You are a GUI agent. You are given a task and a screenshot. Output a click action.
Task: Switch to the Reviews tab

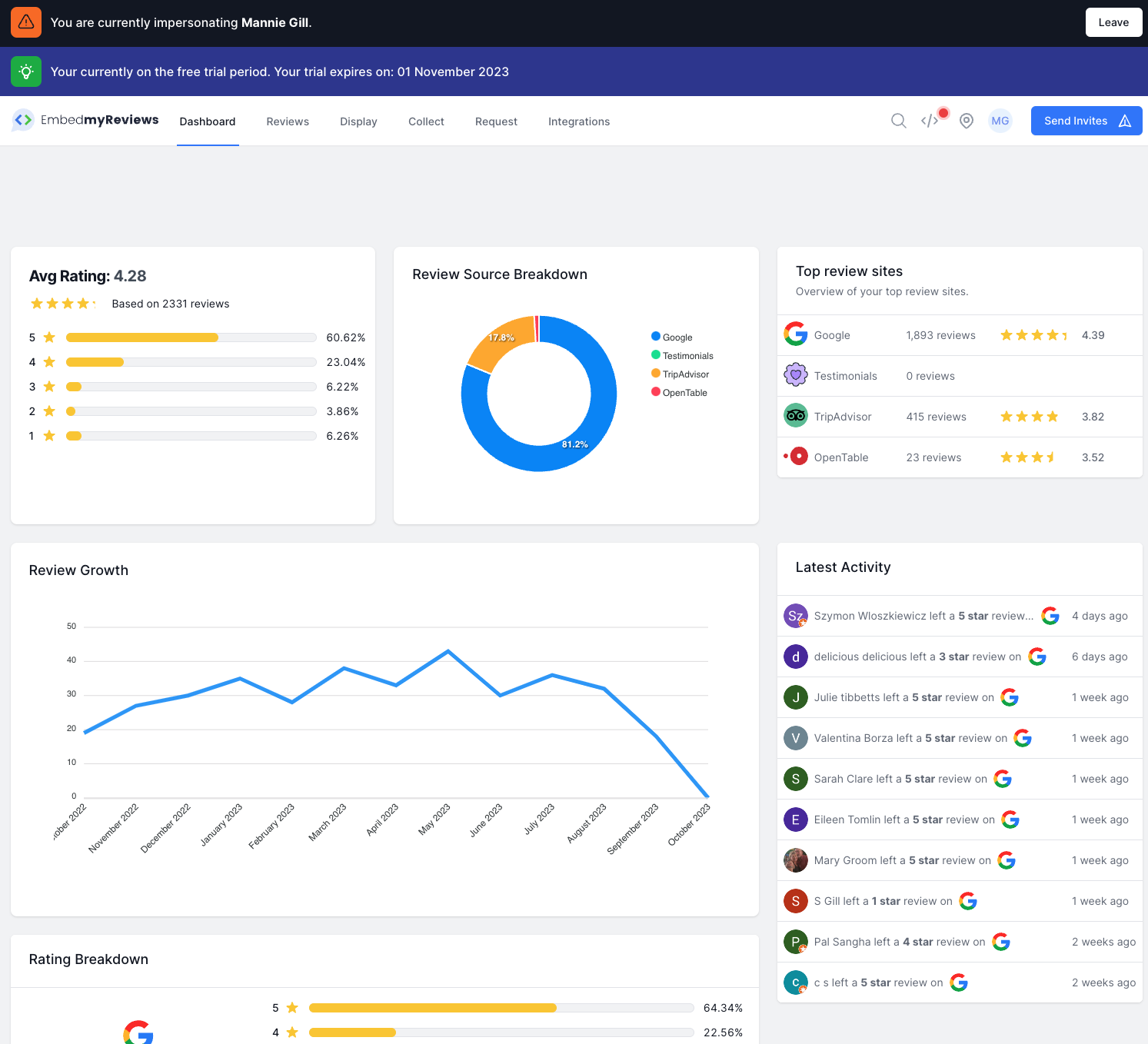pos(288,121)
